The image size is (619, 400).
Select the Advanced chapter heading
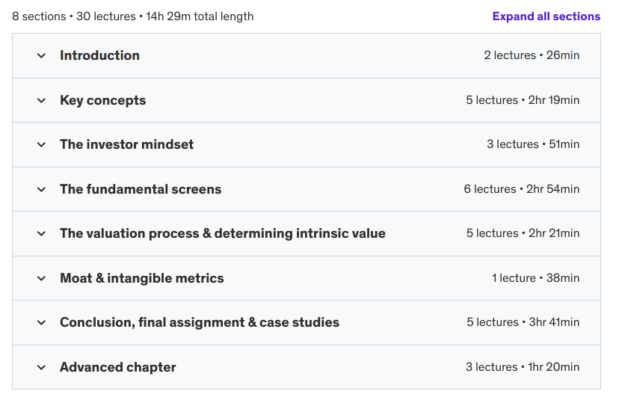pyautogui.click(x=117, y=367)
